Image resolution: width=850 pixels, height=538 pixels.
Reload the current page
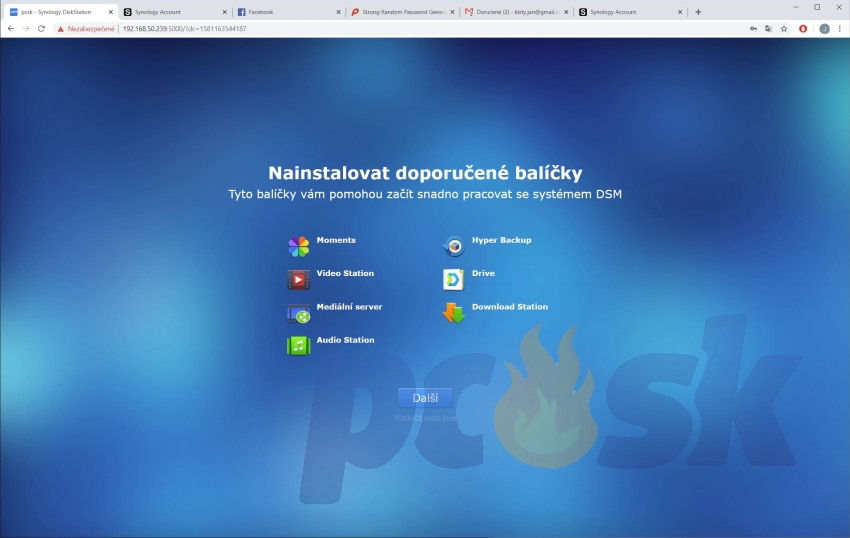(x=41, y=29)
